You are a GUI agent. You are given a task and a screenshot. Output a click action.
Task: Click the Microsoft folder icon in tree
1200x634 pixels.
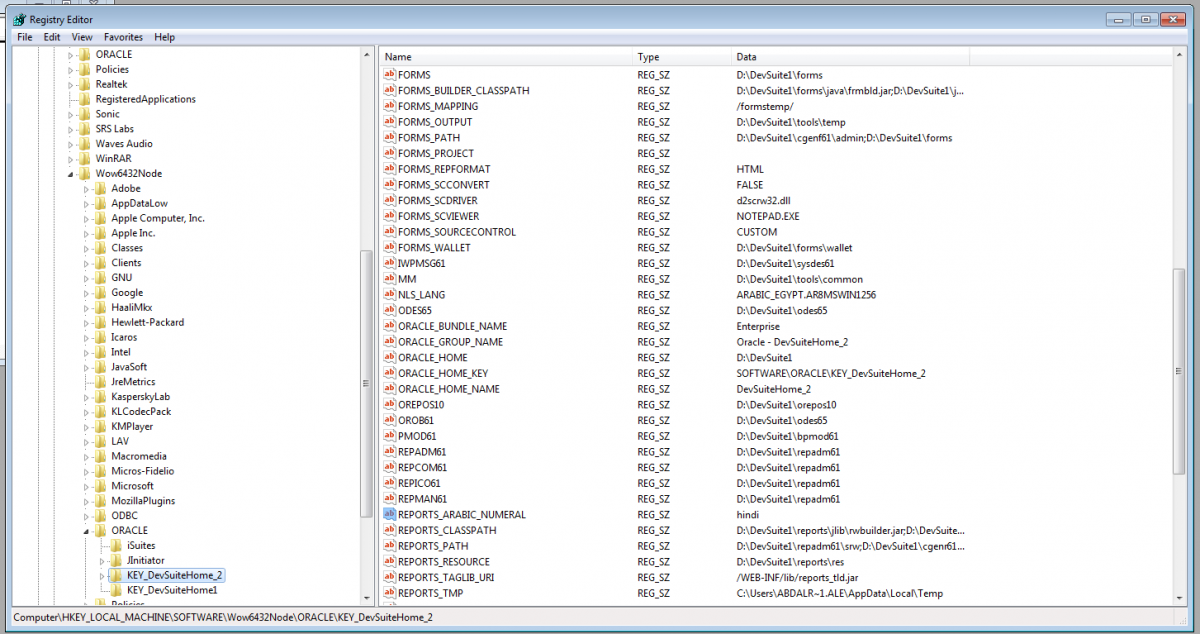pos(101,486)
